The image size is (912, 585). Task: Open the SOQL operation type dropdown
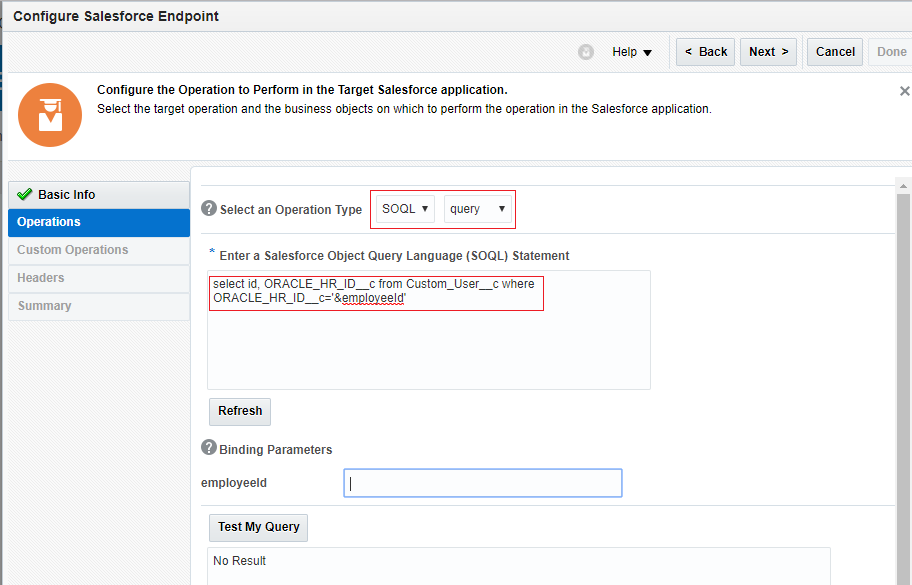click(405, 209)
